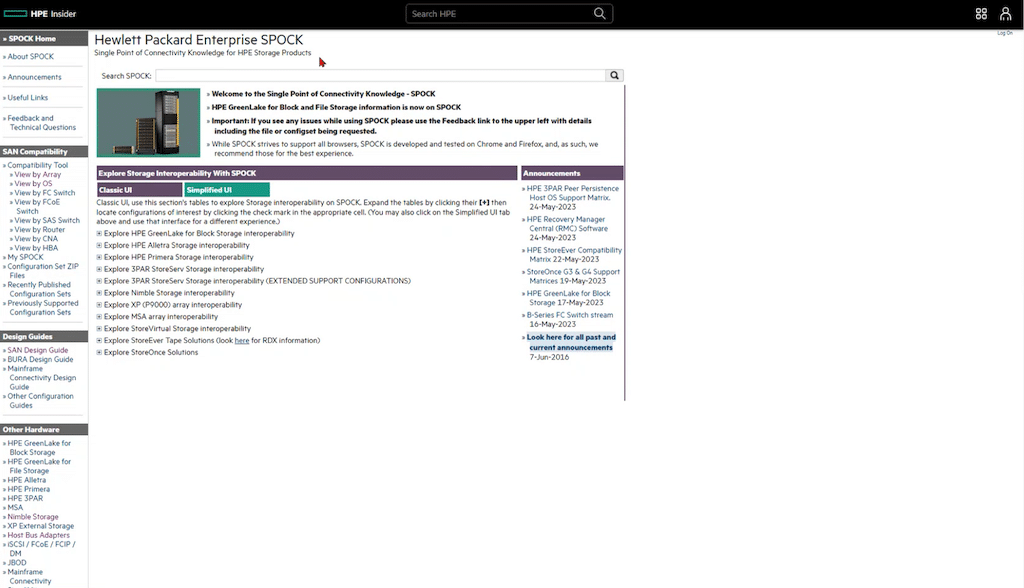Select View by FCoE Switch
Viewport: 1024px width, 588px height.
[x=37, y=206]
